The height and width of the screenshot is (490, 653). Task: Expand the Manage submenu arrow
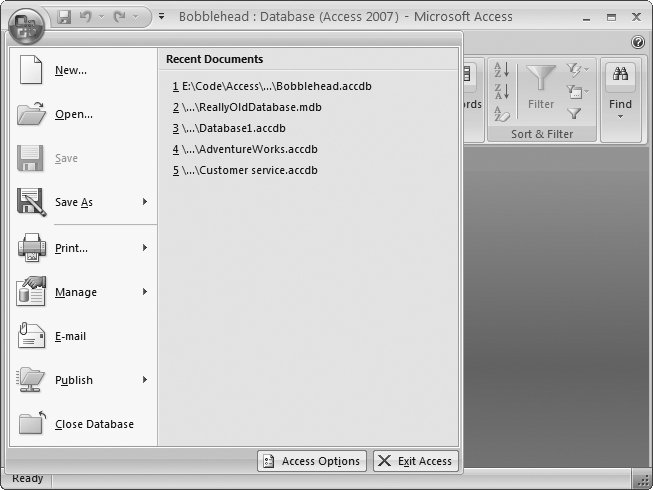coord(145,292)
